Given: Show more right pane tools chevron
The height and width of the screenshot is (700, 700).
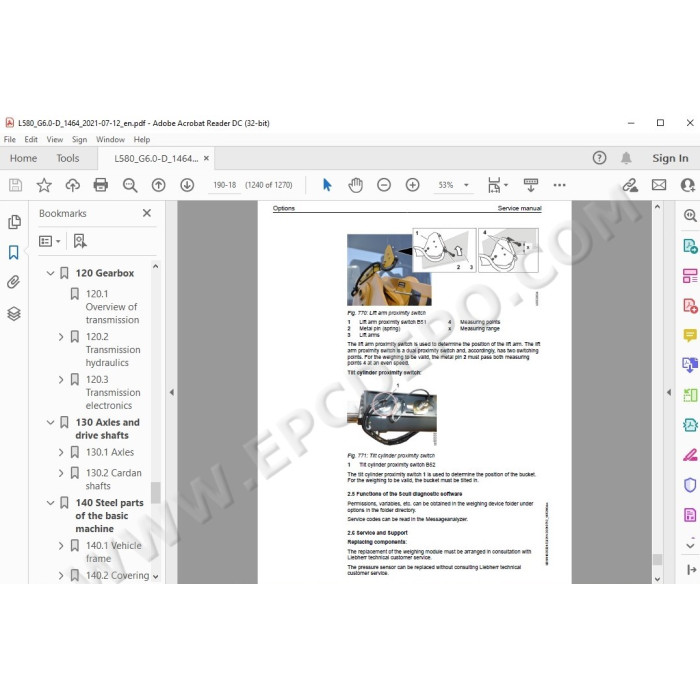Looking at the screenshot, I should tap(690, 546).
